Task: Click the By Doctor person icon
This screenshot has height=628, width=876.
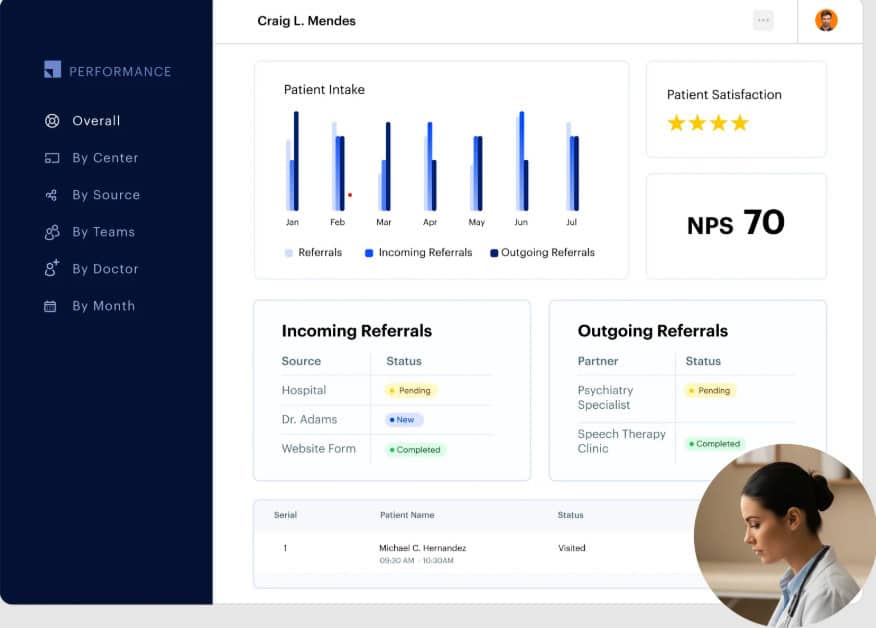Action: (x=52, y=269)
